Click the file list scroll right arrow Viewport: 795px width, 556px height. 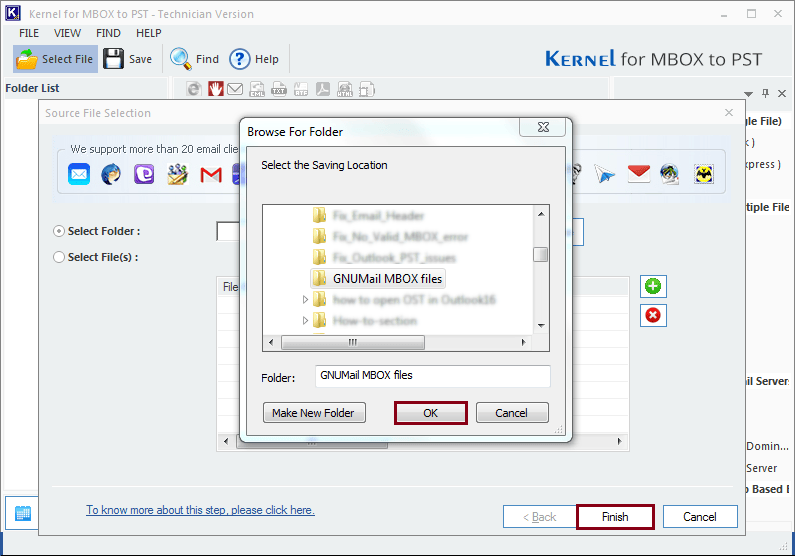(620, 441)
